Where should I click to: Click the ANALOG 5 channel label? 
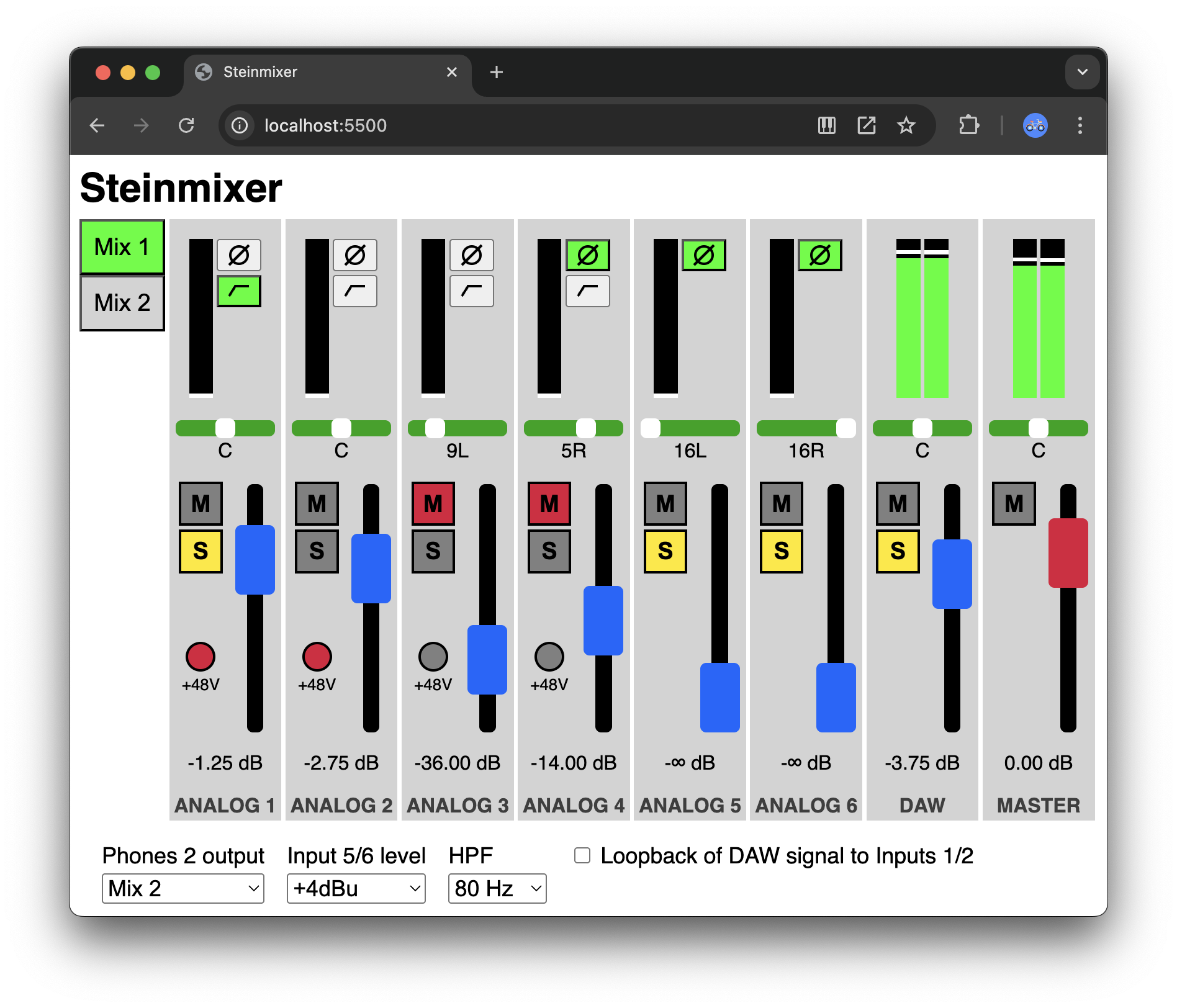tap(690, 806)
